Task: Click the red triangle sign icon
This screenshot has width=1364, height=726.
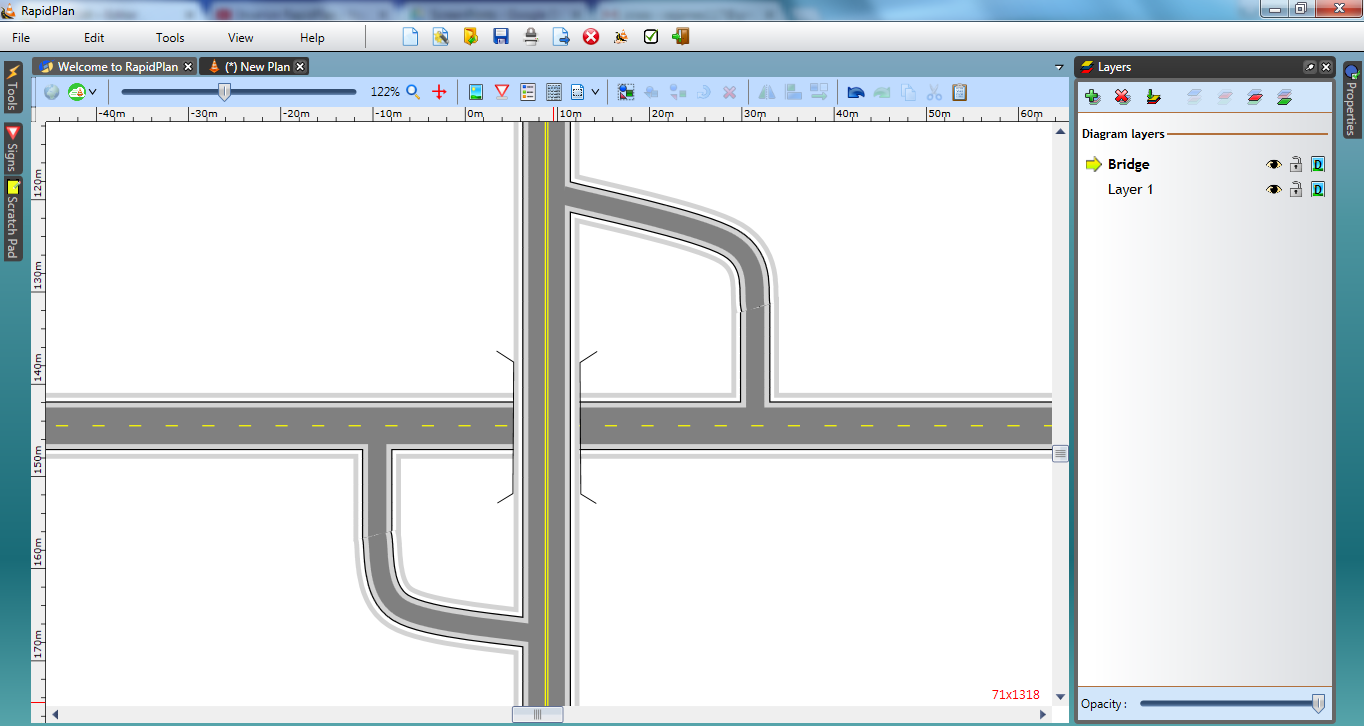Action: (502, 92)
